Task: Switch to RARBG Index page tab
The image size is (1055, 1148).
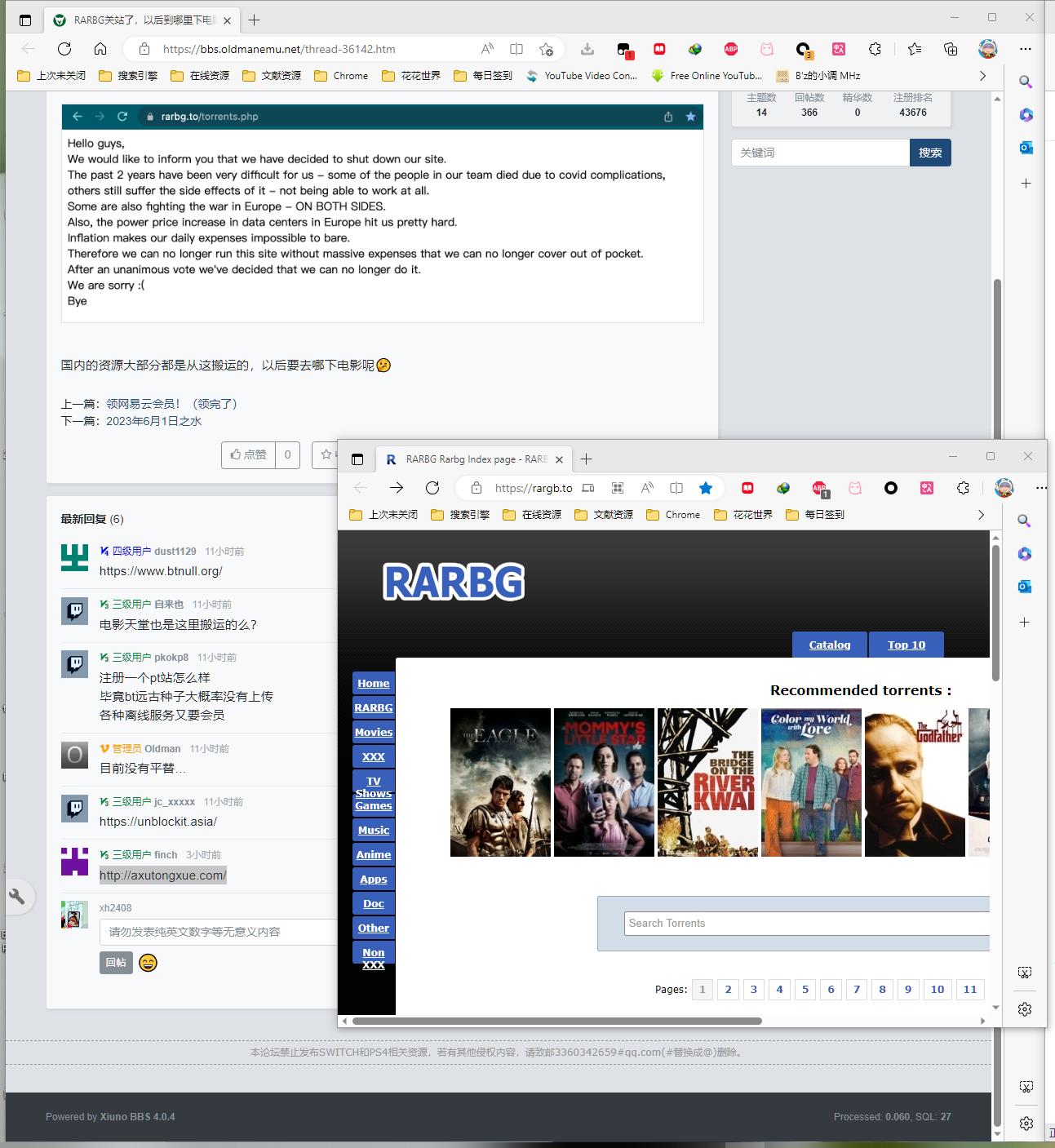Action: tap(474, 459)
